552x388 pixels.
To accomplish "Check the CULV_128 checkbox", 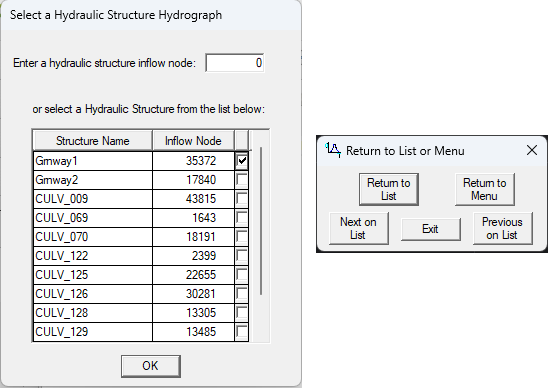I will tap(242, 313).
